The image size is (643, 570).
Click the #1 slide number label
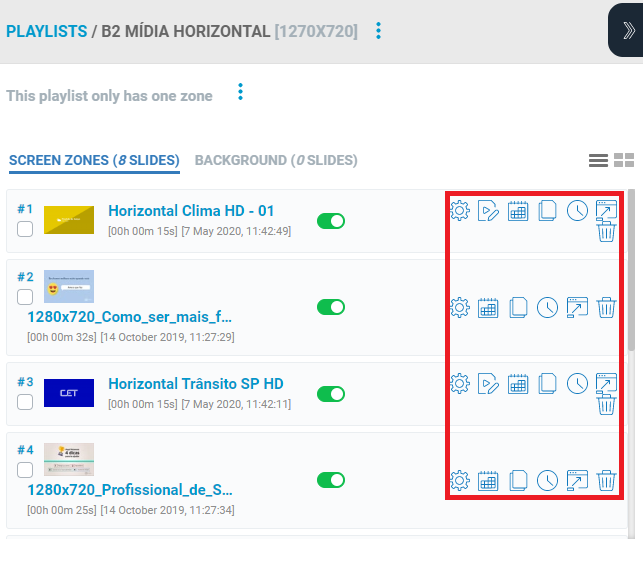[x=25, y=209]
